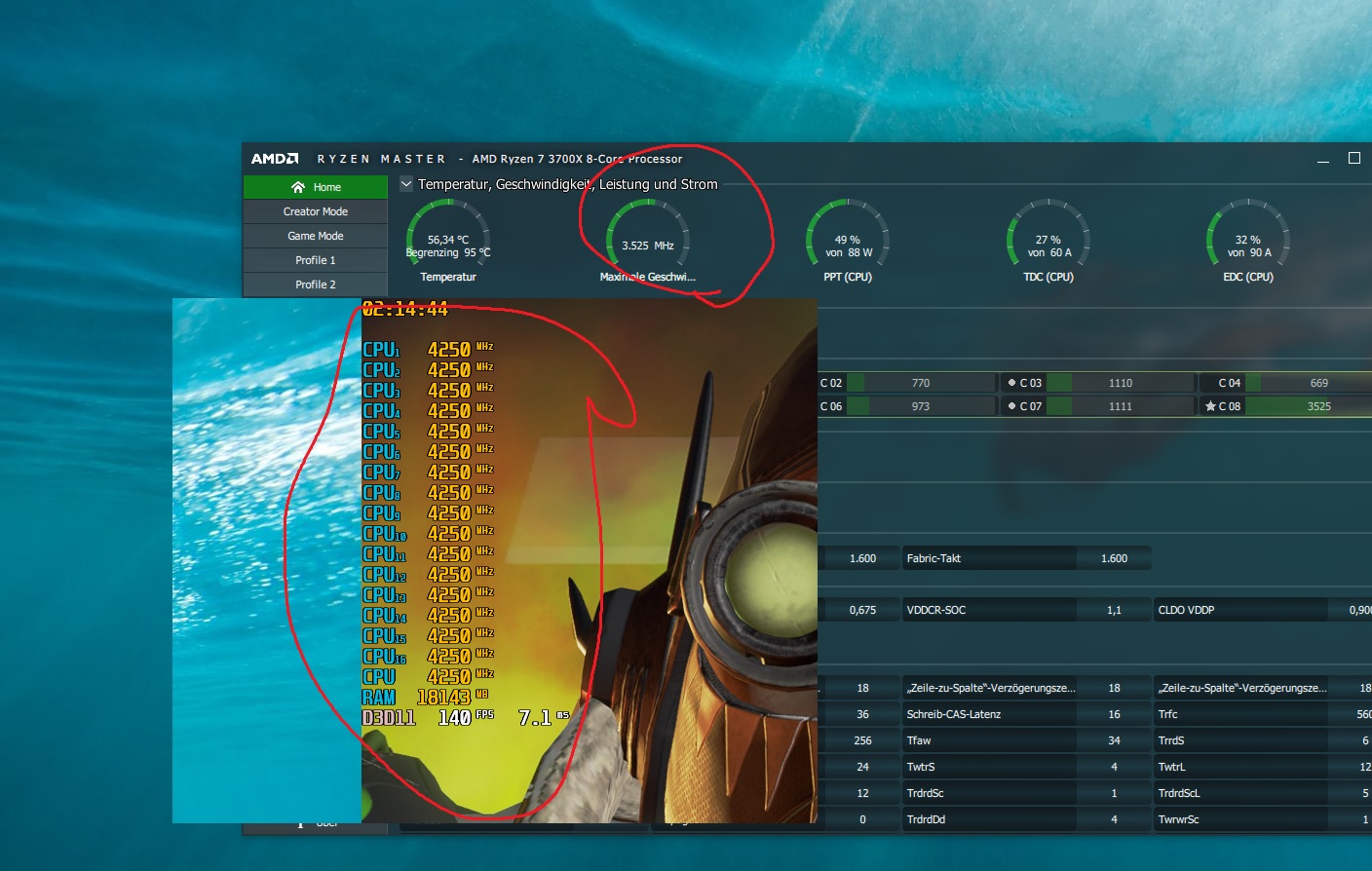Click the star icon beside C 08

[1210, 406]
